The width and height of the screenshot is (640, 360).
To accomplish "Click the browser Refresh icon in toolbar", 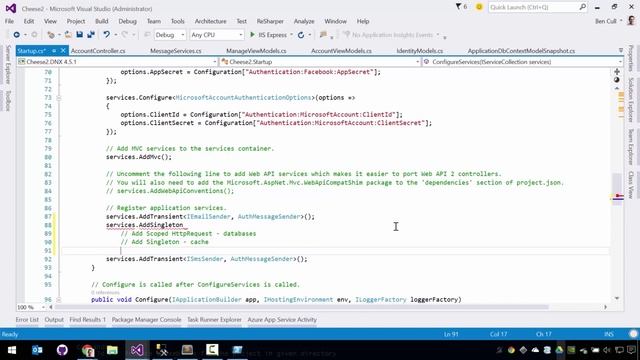I will point(301,35).
